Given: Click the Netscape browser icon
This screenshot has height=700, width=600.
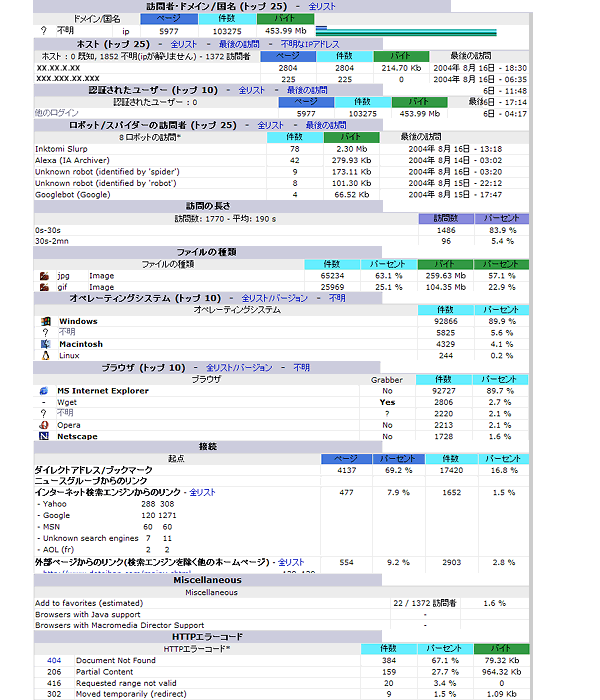Looking at the screenshot, I should pos(44,436).
